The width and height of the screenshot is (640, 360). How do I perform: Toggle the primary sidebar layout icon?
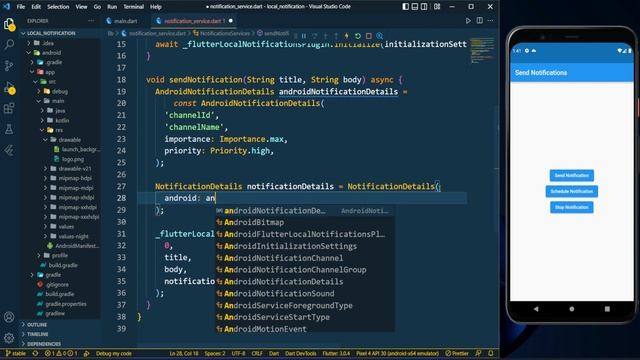(x=405, y=7)
